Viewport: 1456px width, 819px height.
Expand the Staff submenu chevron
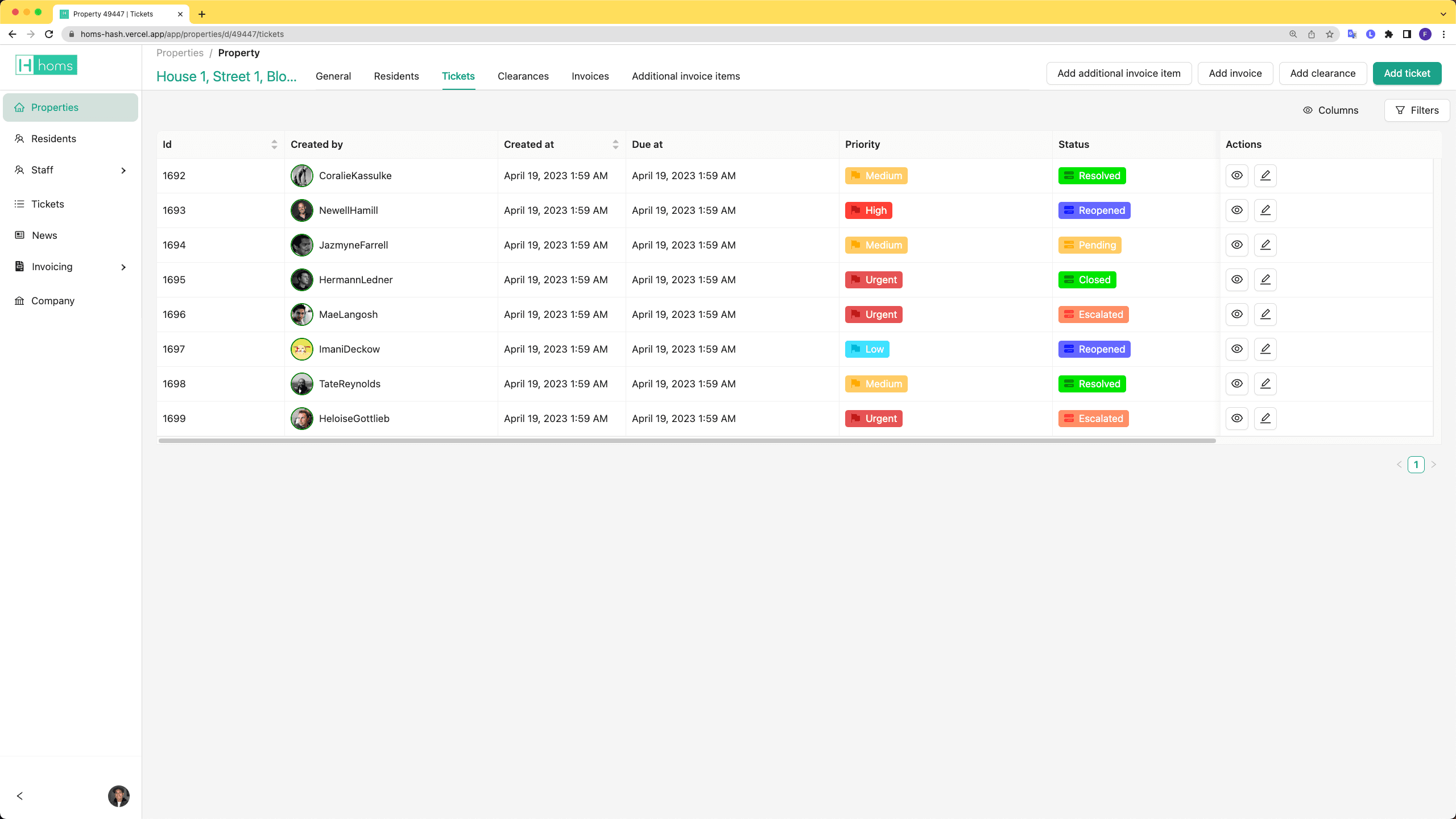point(123,171)
